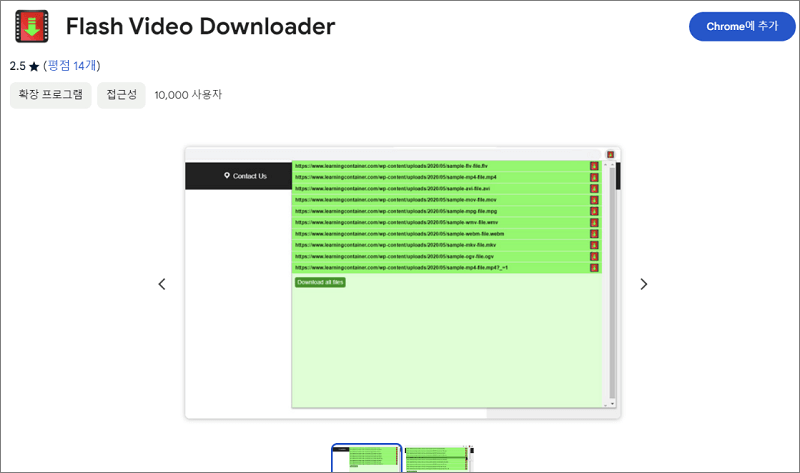Open the 평점 14개 ratings link
The image size is (800, 473).
pos(72,66)
